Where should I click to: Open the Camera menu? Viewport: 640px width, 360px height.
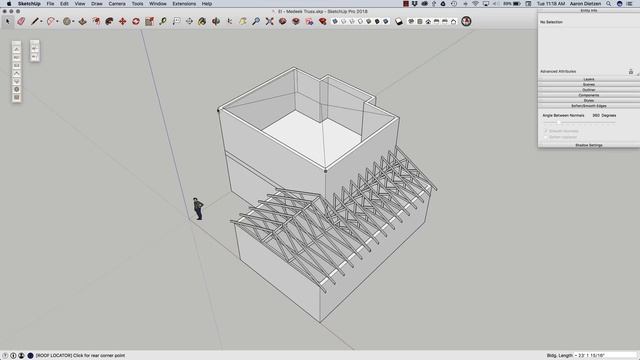point(117,4)
